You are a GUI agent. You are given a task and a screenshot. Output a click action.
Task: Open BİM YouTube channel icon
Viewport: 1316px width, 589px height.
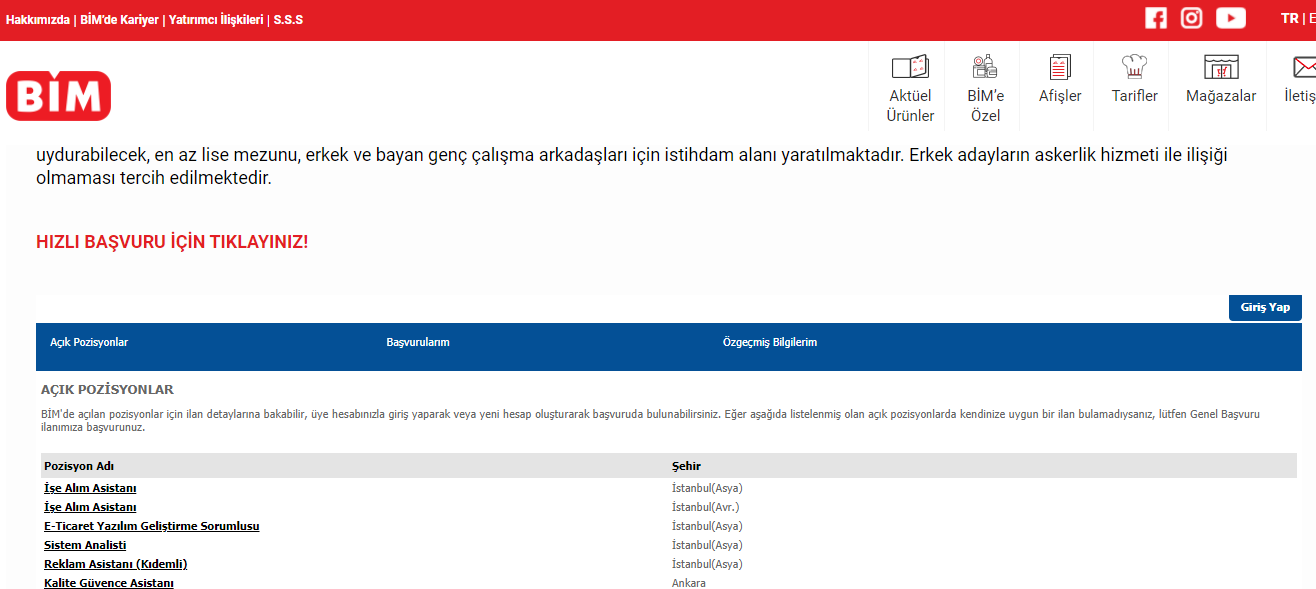click(x=1231, y=18)
